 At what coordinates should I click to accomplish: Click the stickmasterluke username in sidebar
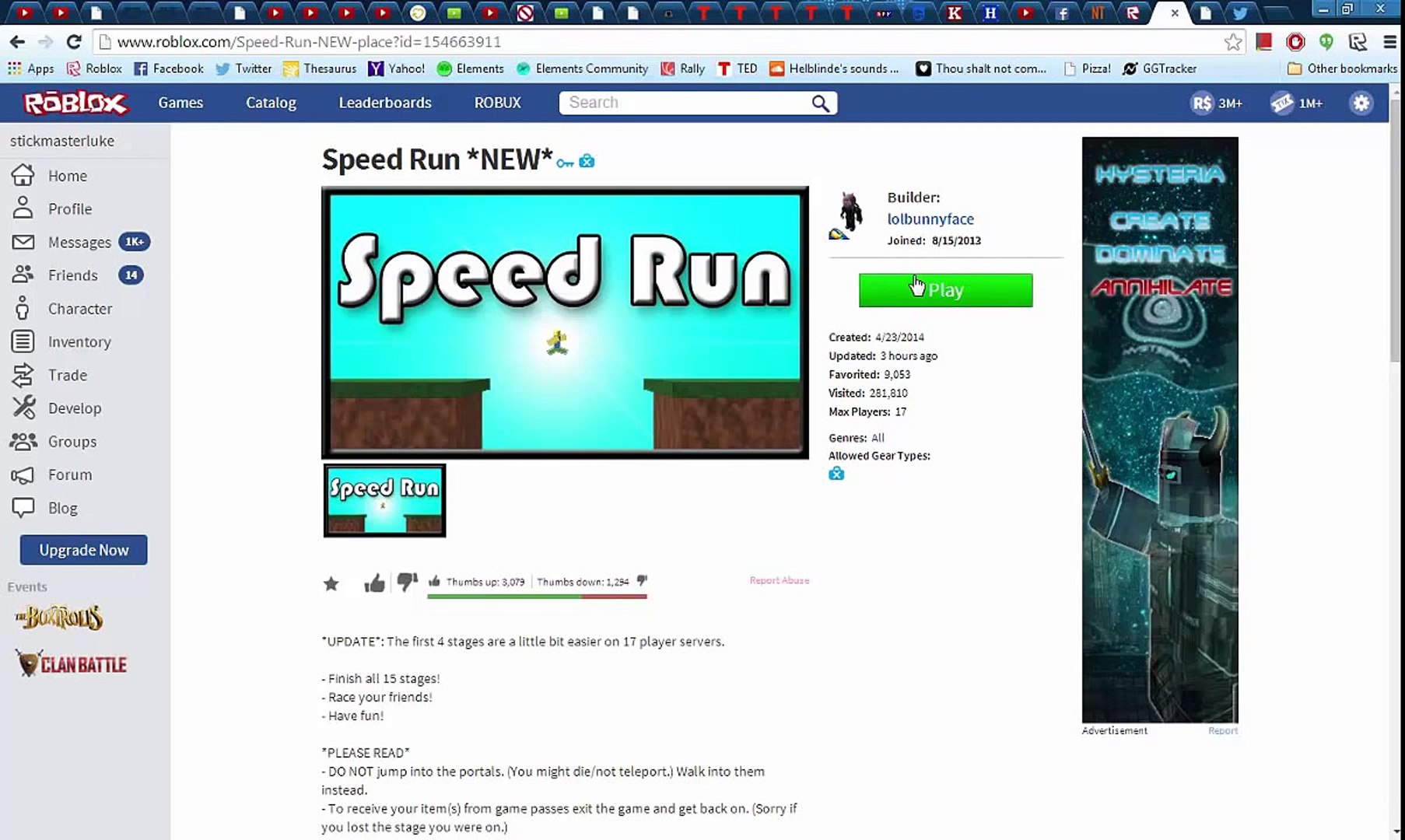(62, 141)
